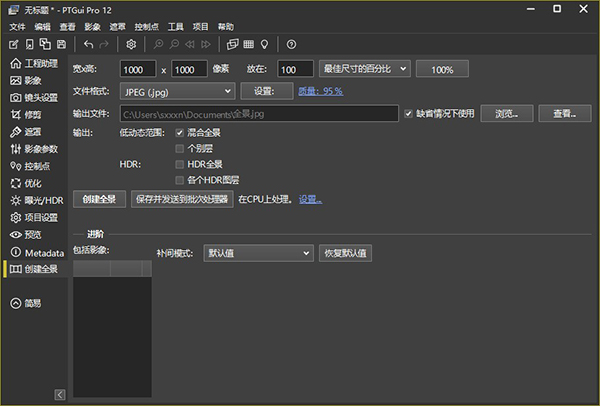Click the Help question mark icon
The width and height of the screenshot is (600, 406).
tap(291, 44)
